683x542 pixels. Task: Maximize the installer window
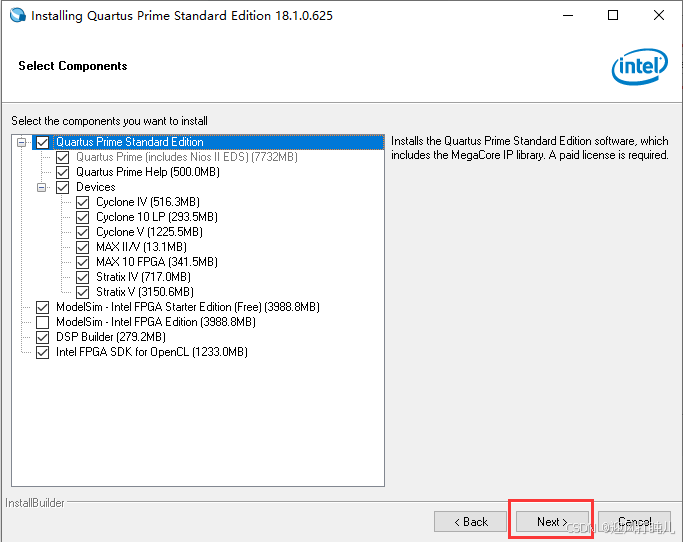click(x=613, y=15)
